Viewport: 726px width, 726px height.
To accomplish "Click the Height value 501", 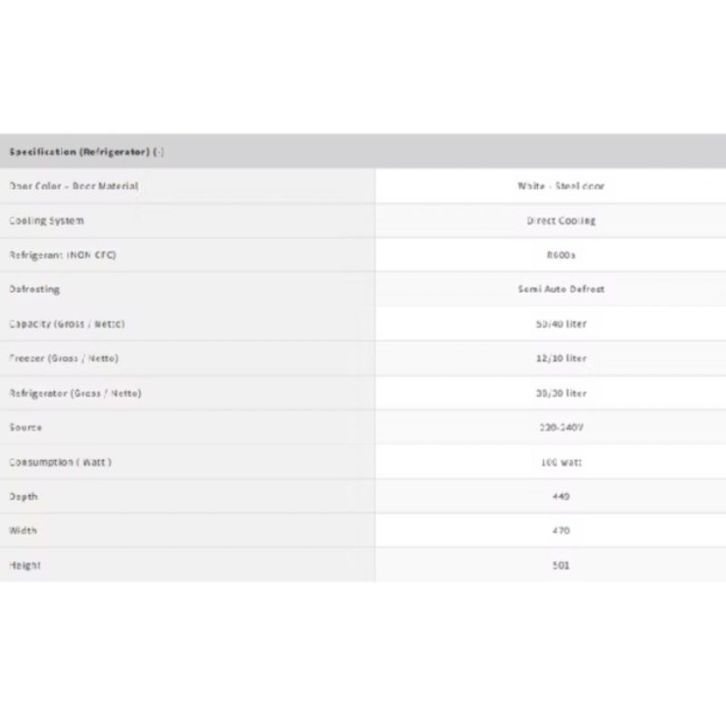I will (x=560, y=565).
